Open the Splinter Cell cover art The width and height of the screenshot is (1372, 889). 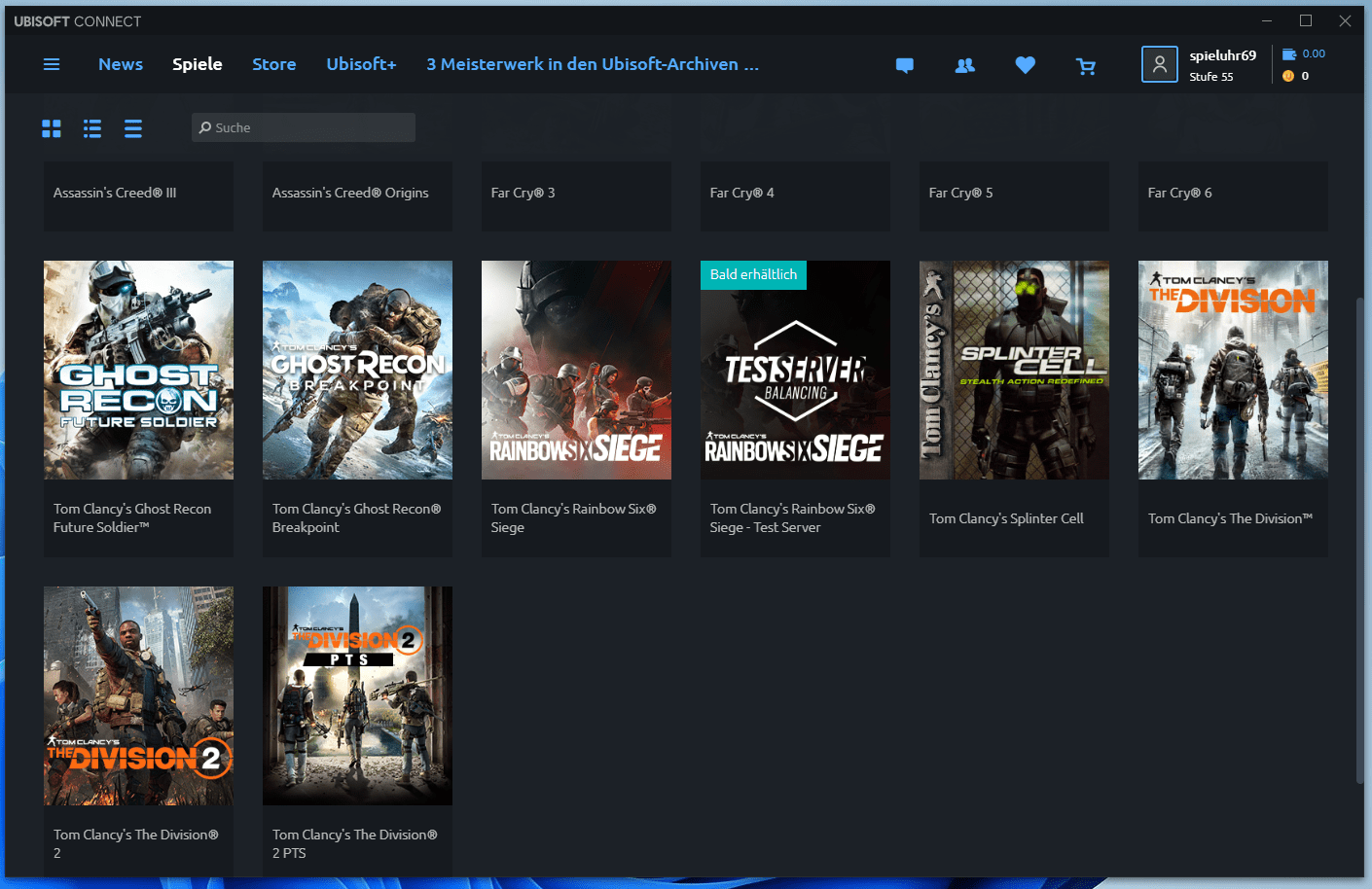(x=1014, y=370)
